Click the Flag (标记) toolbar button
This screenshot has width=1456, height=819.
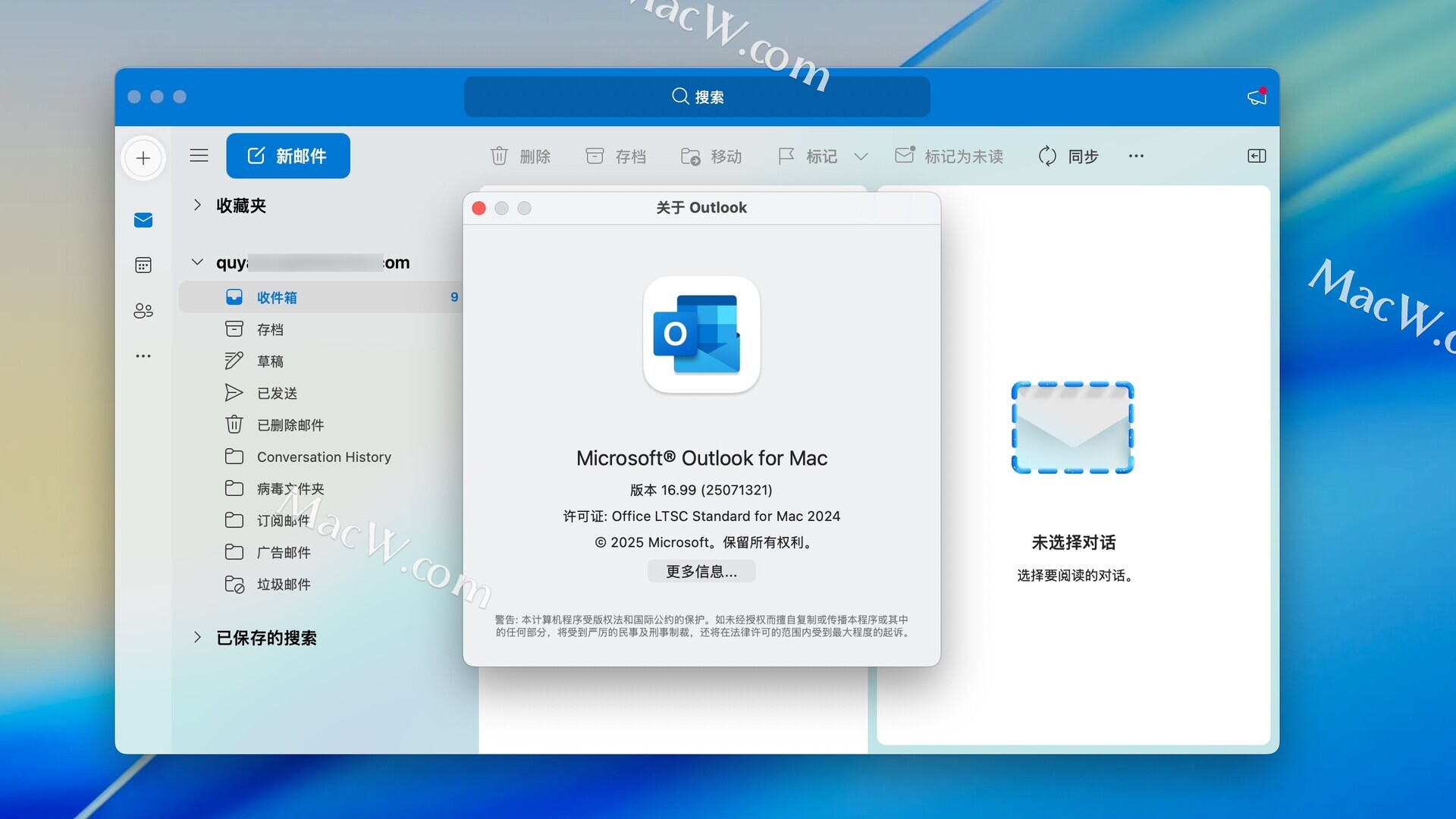click(x=808, y=156)
